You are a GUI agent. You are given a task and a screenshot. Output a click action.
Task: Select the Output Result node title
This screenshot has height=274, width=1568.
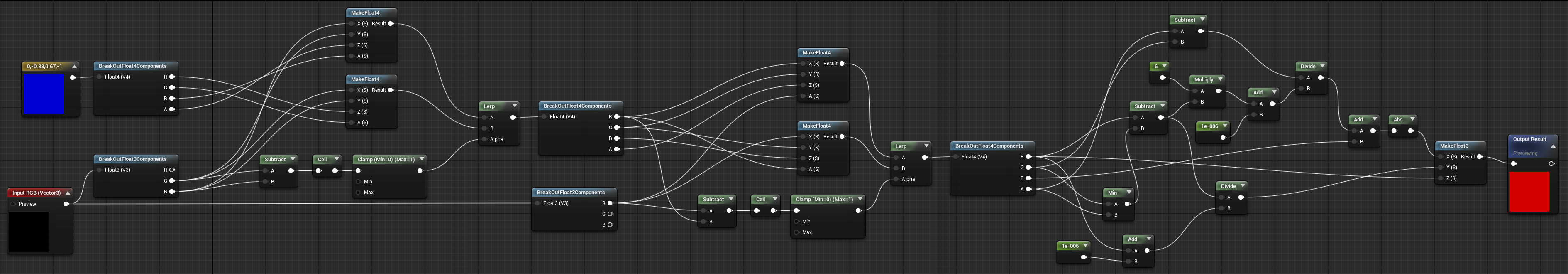[x=1530, y=139]
